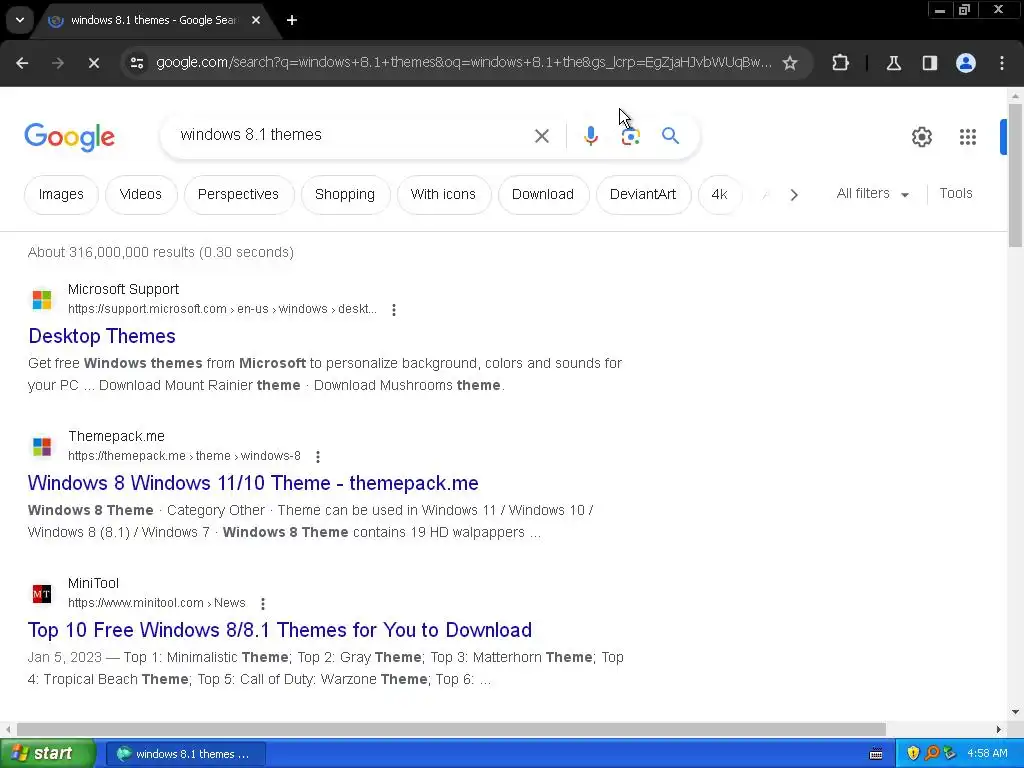Click the www.minitool.com URL breadcrumb
The width and height of the screenshot is (1024, 768).
[157, 603]
